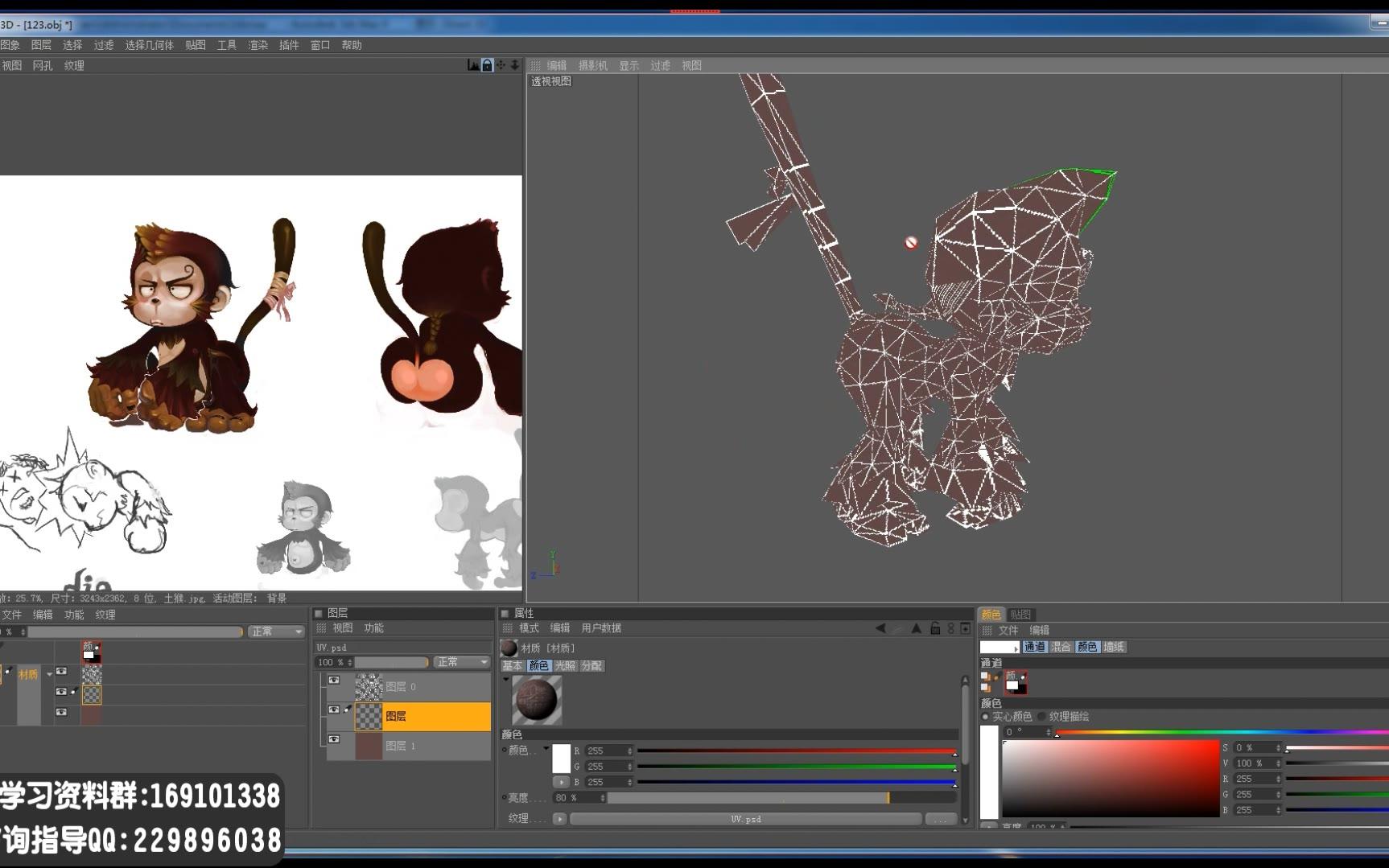1389x868 pixels.
Task: Click the padlock icon in attributes panel
Action: (935, 628)
